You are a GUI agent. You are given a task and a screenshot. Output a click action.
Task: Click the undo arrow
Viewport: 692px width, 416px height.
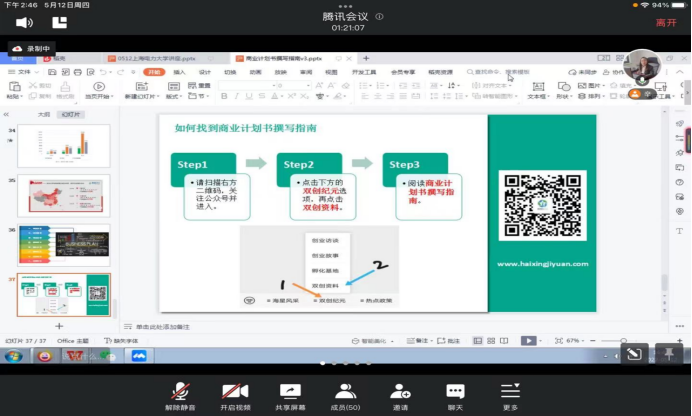point(103,72)
